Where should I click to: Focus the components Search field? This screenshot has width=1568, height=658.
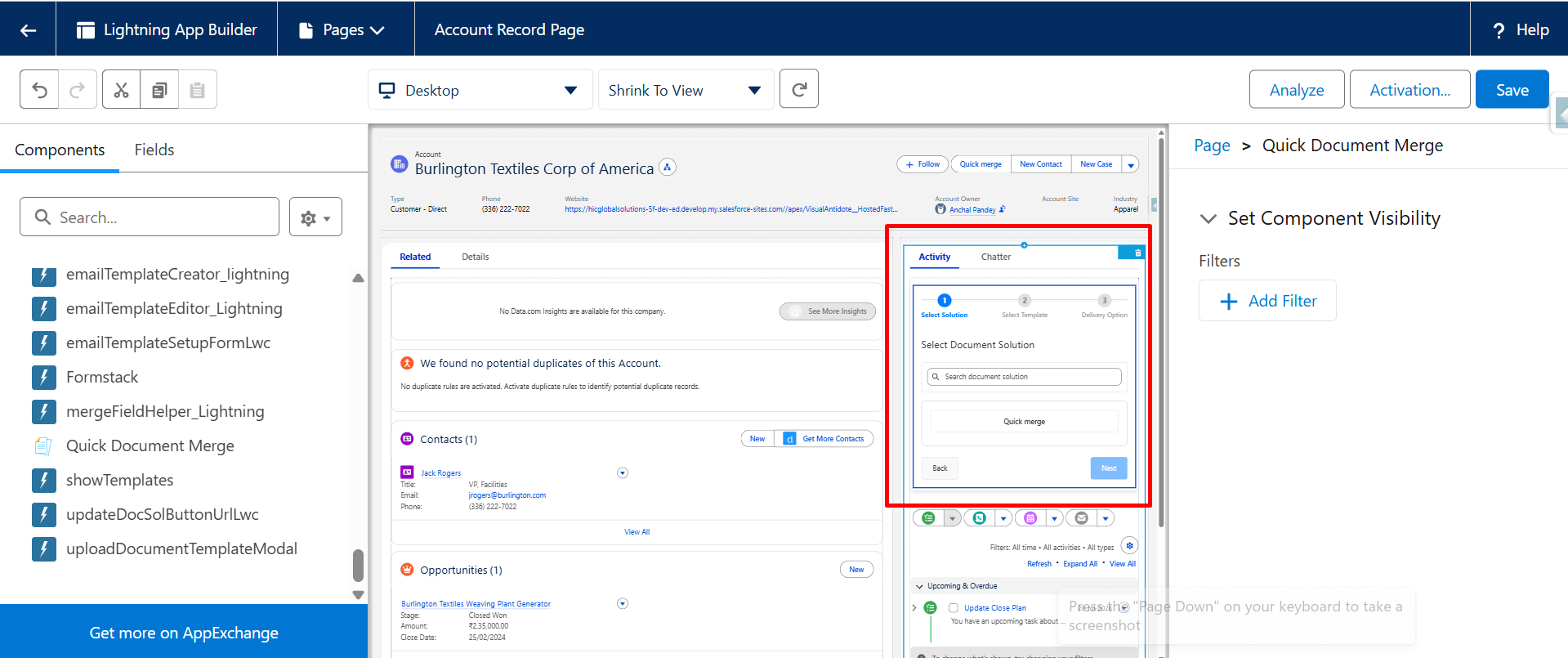pyautogui.click(x=150, y=217)
